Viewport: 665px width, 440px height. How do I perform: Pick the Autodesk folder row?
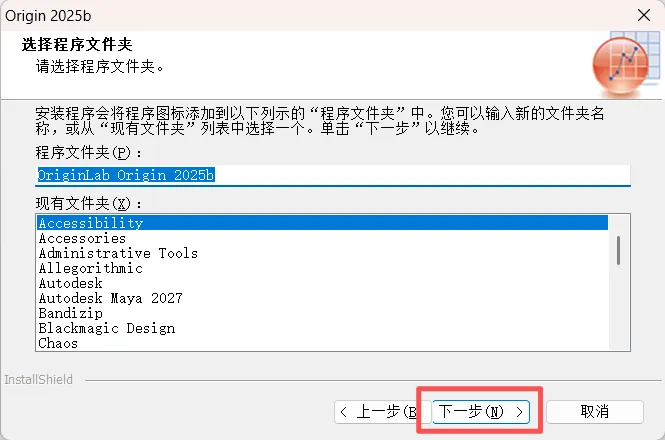pyautogui.click(x=322, y=283)
